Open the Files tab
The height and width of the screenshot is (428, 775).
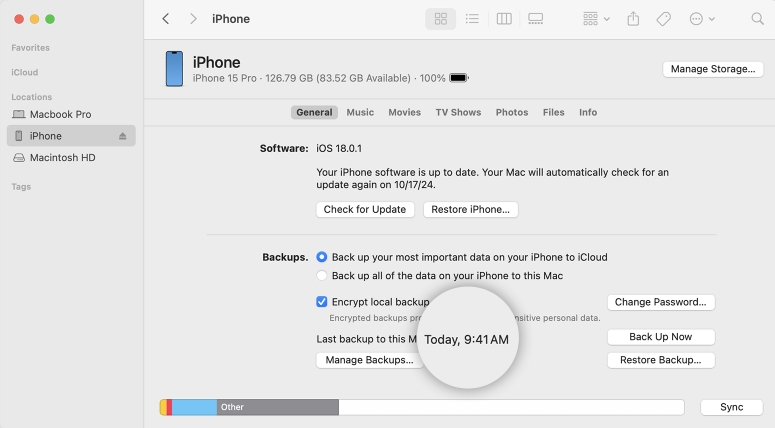(x=554, y=112)
